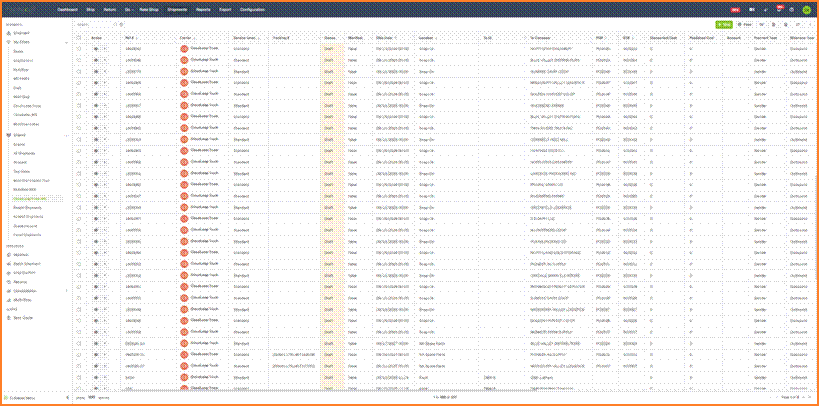Viewport: 819px width, 406px height.
Task: Collapse the sidebar using Collapse menu arrow
Action: point(67,398)
